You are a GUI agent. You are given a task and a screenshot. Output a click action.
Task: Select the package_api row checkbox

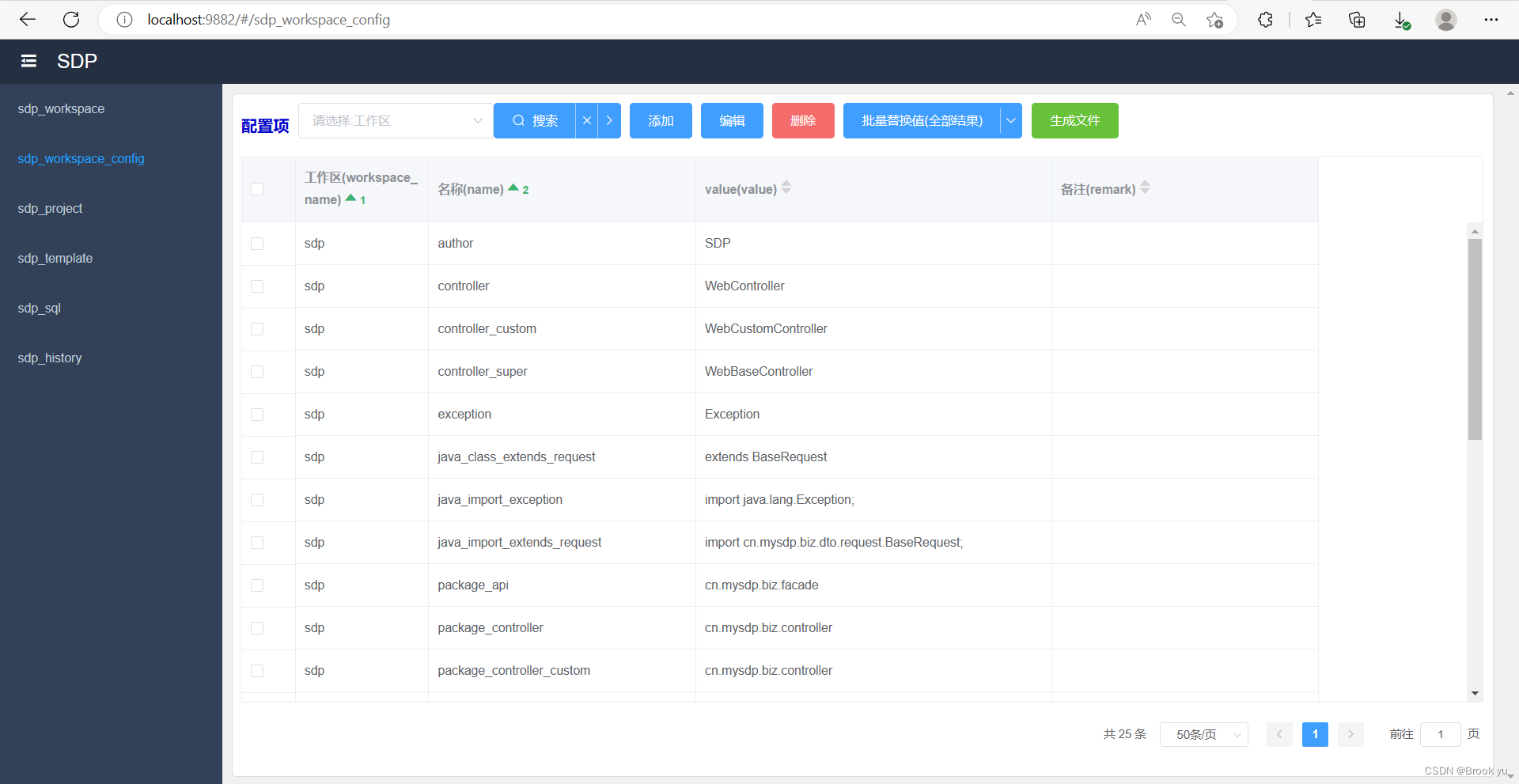[x=257, y=585]
